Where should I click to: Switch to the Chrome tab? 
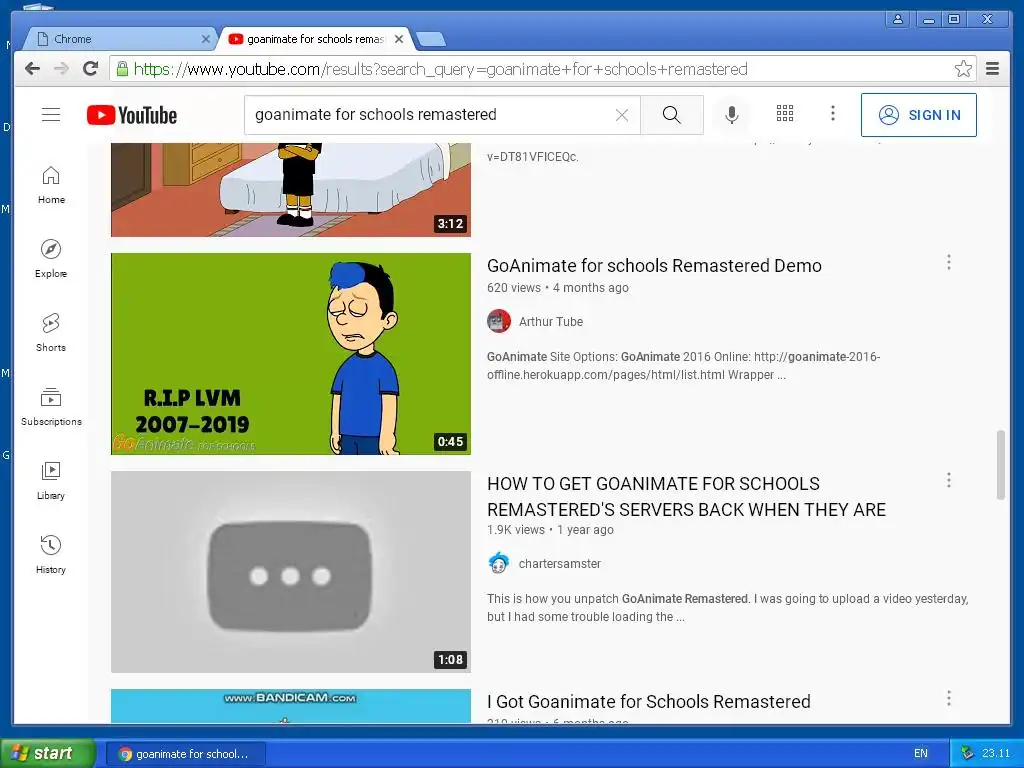121,39
